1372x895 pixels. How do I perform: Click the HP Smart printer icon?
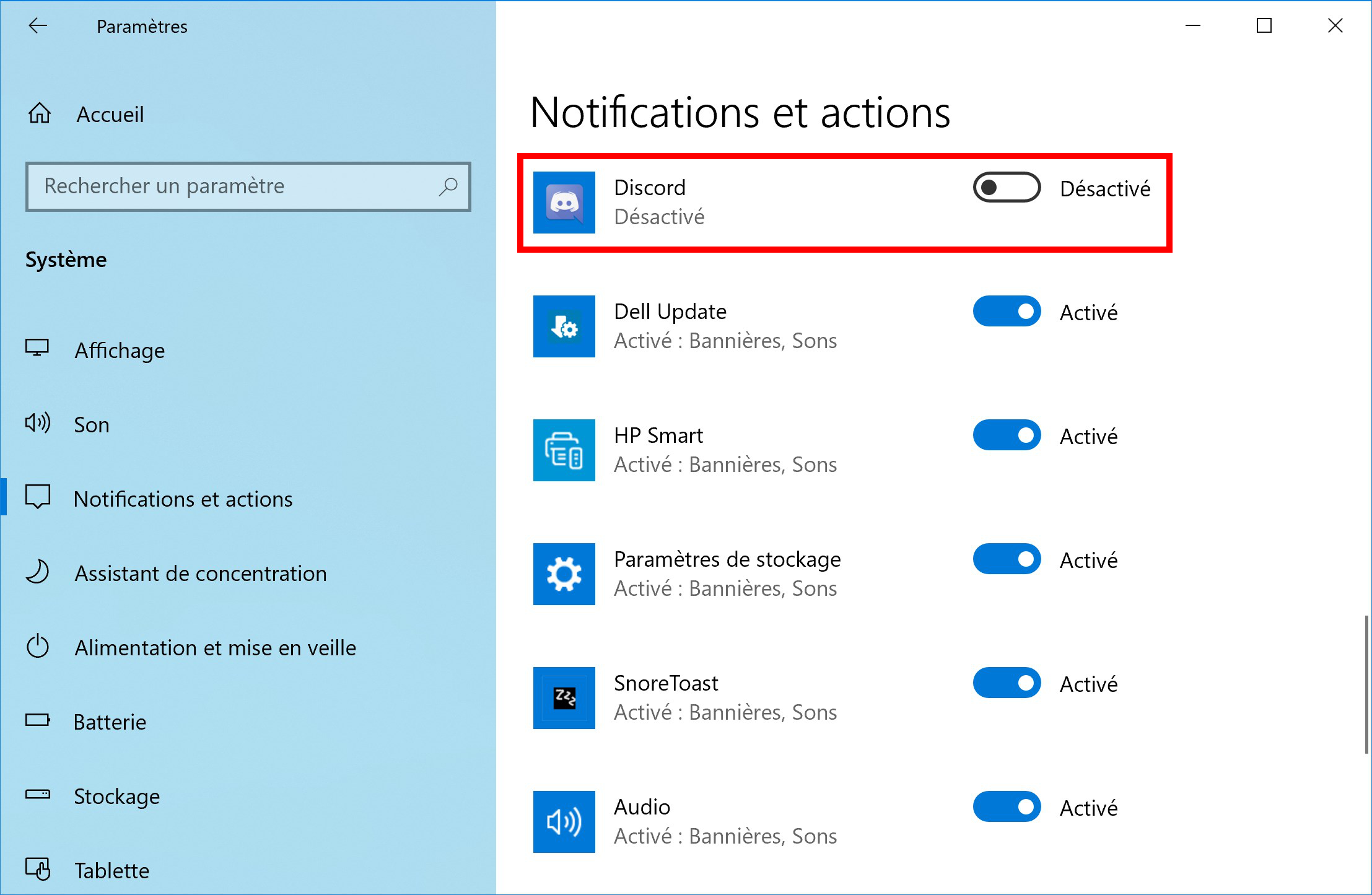[x=564, y=450]
